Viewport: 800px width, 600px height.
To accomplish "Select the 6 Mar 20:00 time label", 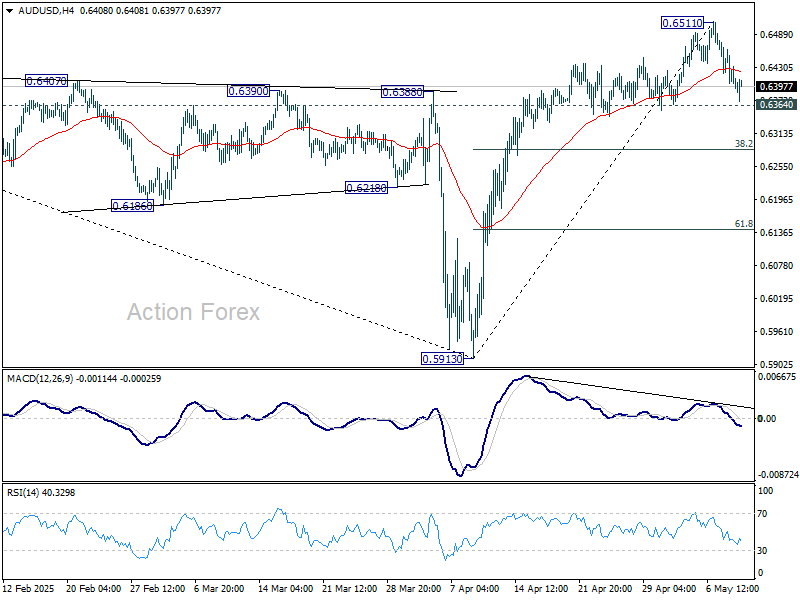I will (x=219, y=588).
